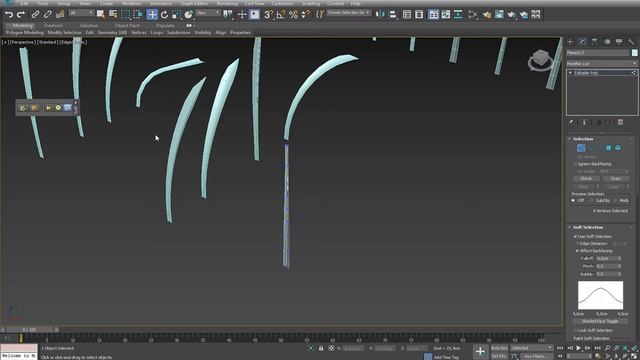Open Curve Editor icon in toolbar
Viewport: 640px width, 360px height.
(446, 15)
